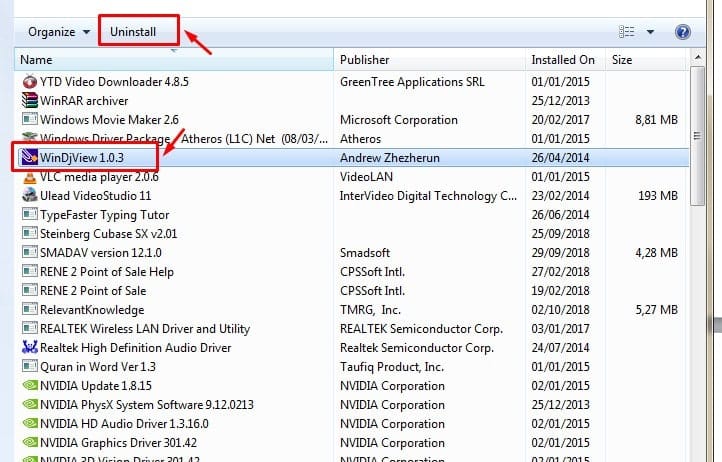Click the vertical scrollbar thumb
The width and height of the screenshot is (722, 462).
click(x=698, y=136)
